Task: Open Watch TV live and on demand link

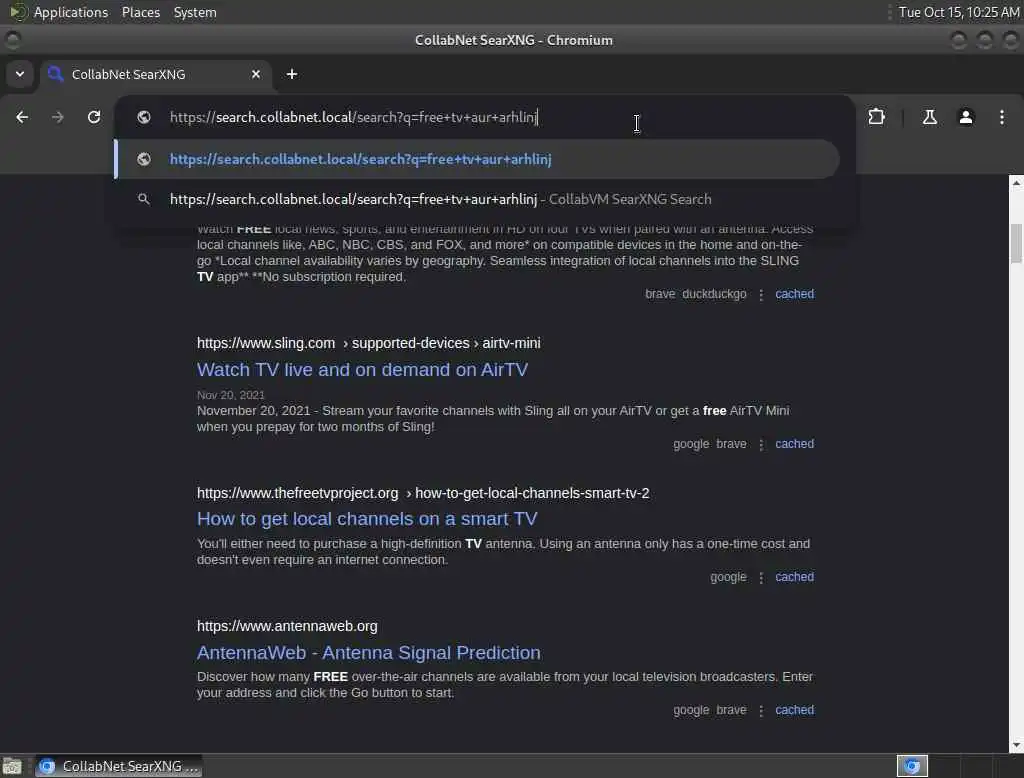Action: [x=362, y=370]
